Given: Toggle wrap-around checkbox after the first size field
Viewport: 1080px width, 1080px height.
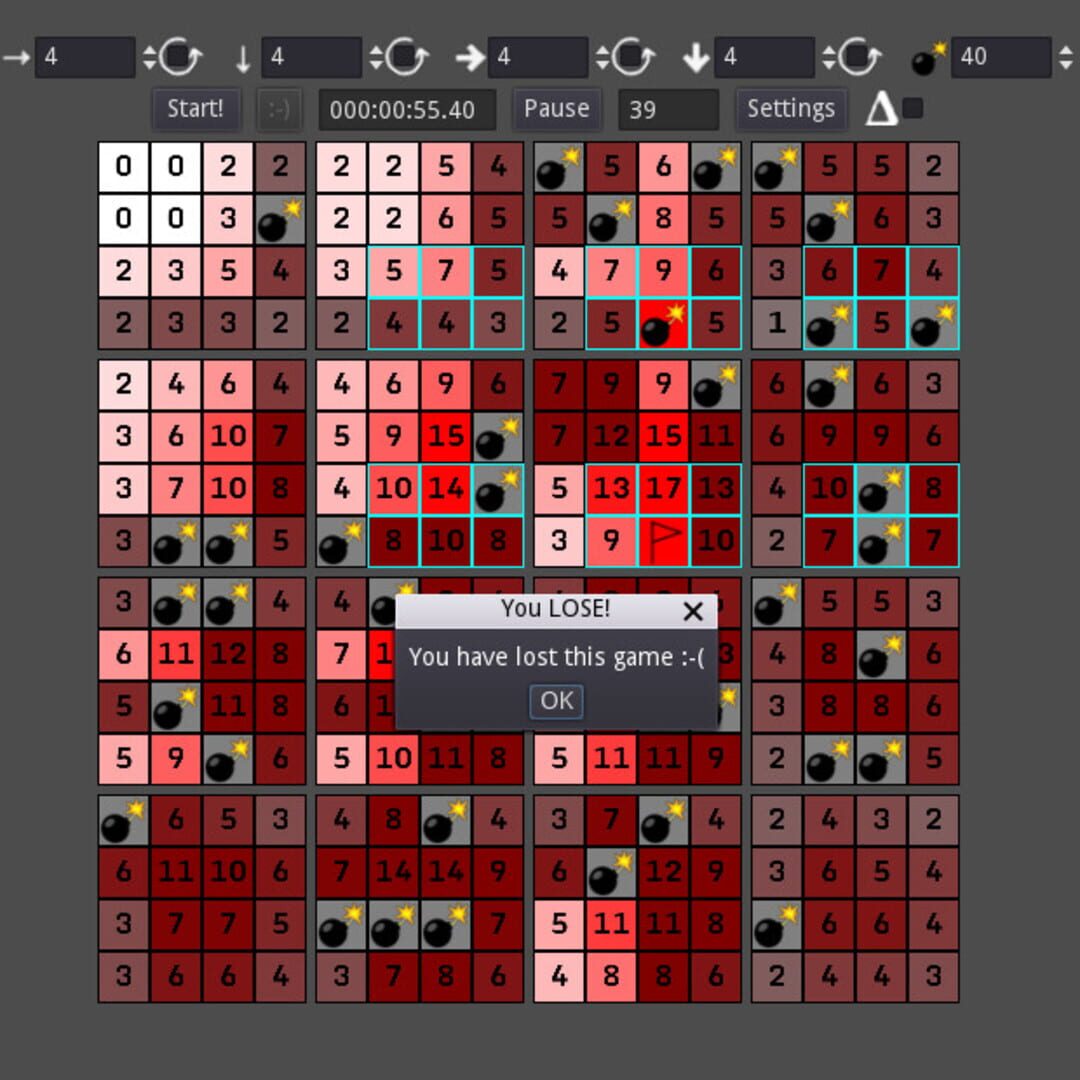Looking at the screenshot, I should pos(182,58).
